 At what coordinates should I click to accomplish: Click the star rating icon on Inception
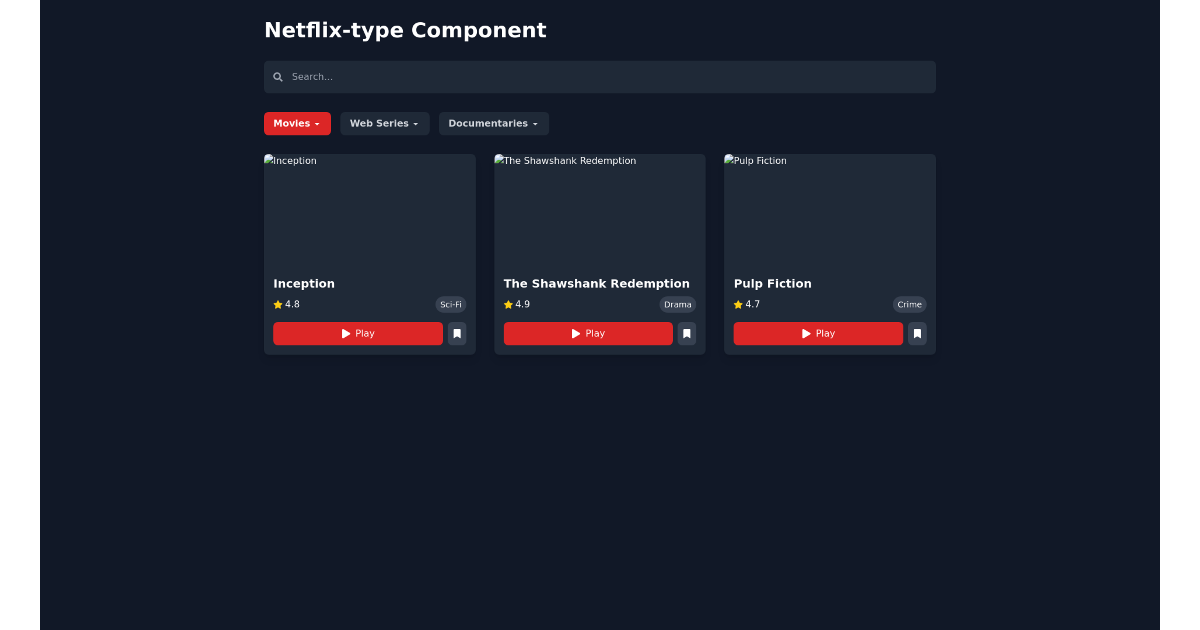pos(277,304)
